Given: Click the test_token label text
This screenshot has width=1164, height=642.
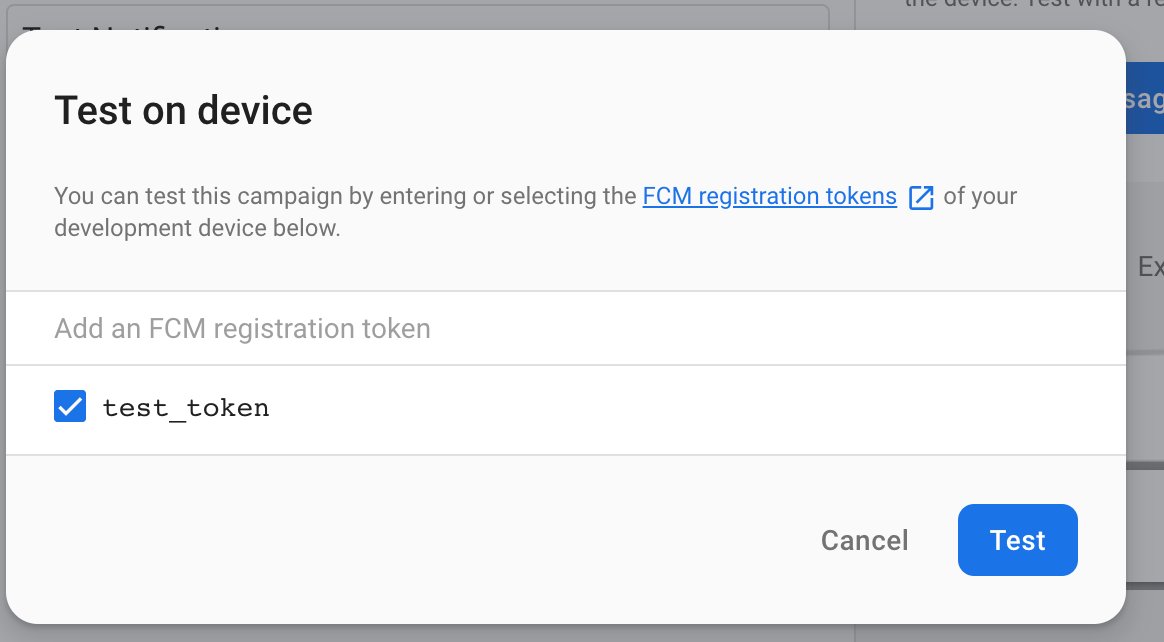Looking at the screenshot, I should point(186,408).
